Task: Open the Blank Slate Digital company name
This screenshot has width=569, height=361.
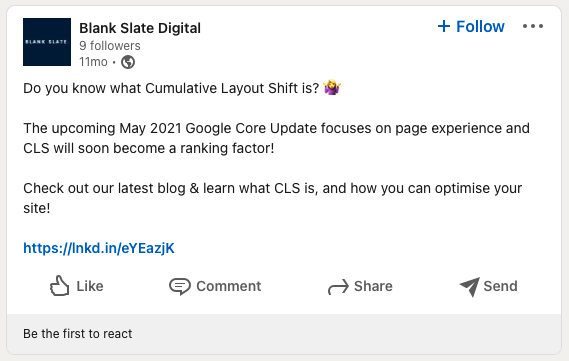Action: (x=140, y=28)
